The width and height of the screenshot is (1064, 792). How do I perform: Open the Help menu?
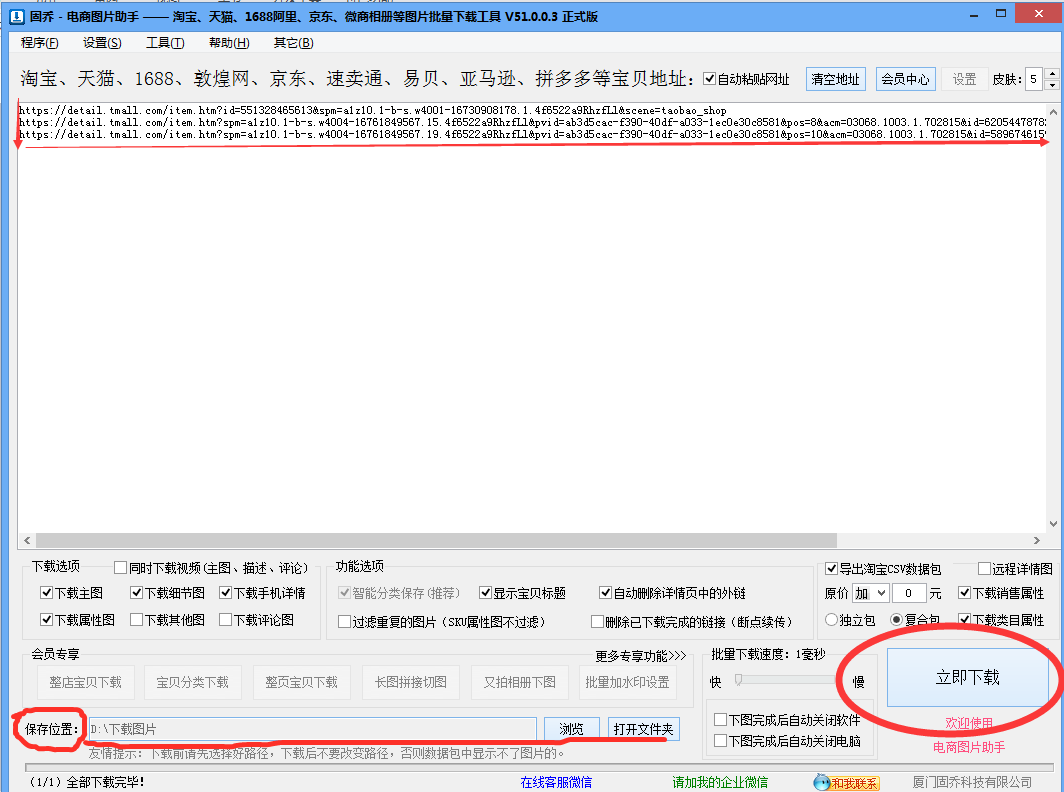(x=229, y=43)
